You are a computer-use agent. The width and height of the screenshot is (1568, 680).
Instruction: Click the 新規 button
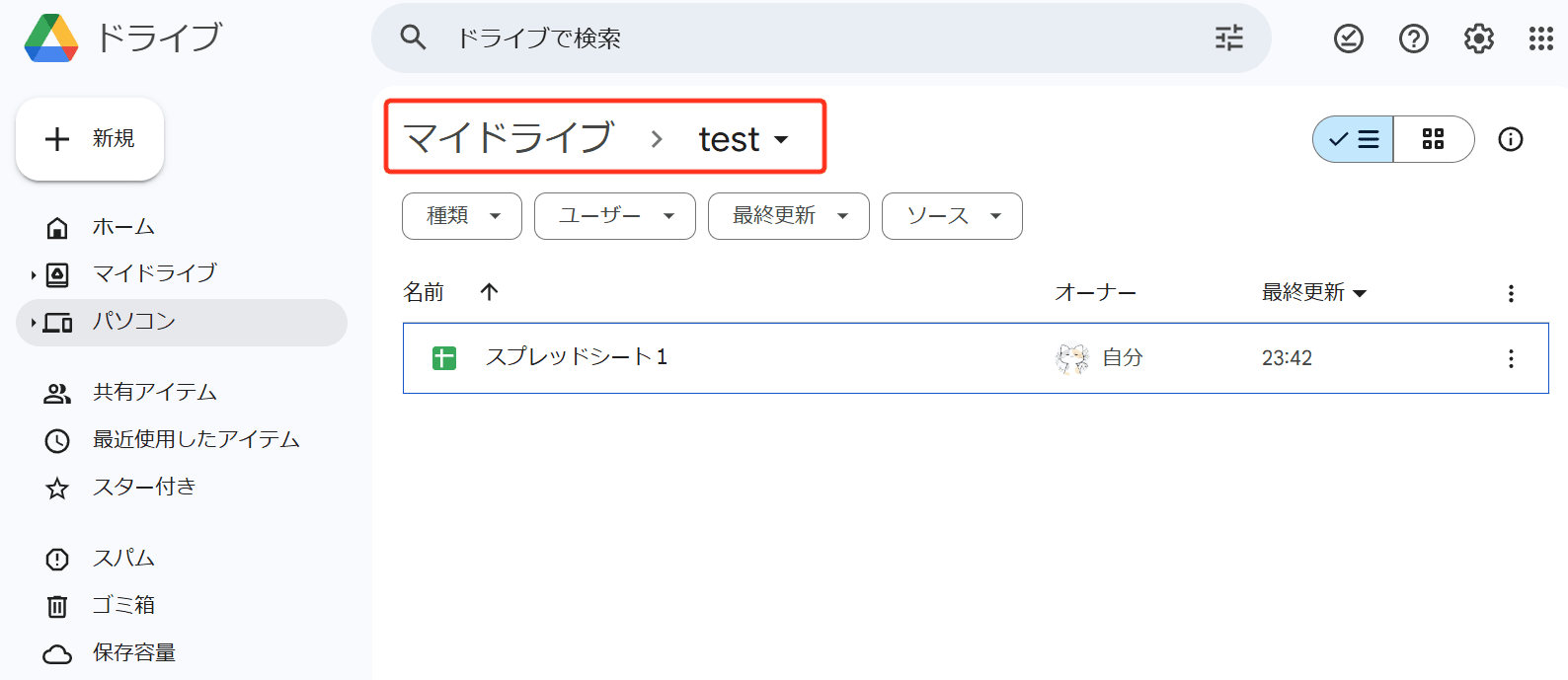[x=90, y=139]
